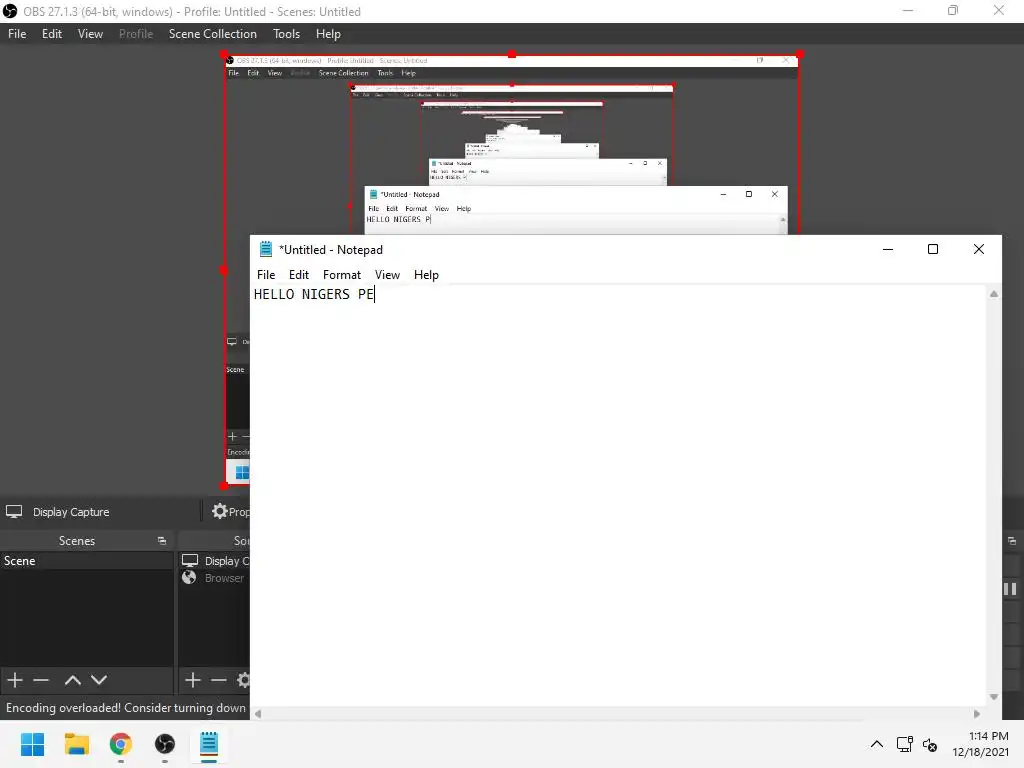Open the OBS Profile menu
The width and height of the screenshot is (1024, 768).
point(136,34)
